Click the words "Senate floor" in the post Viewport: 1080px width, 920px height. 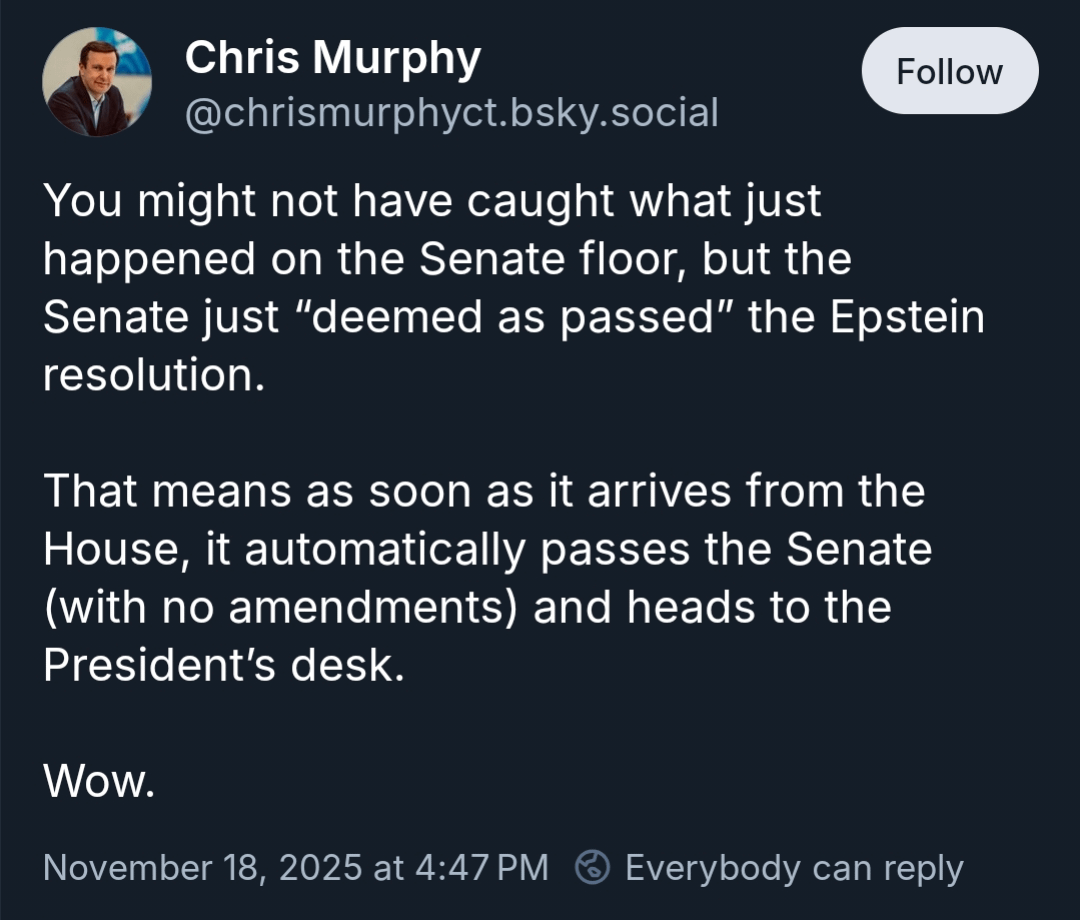tap(553, 259)
